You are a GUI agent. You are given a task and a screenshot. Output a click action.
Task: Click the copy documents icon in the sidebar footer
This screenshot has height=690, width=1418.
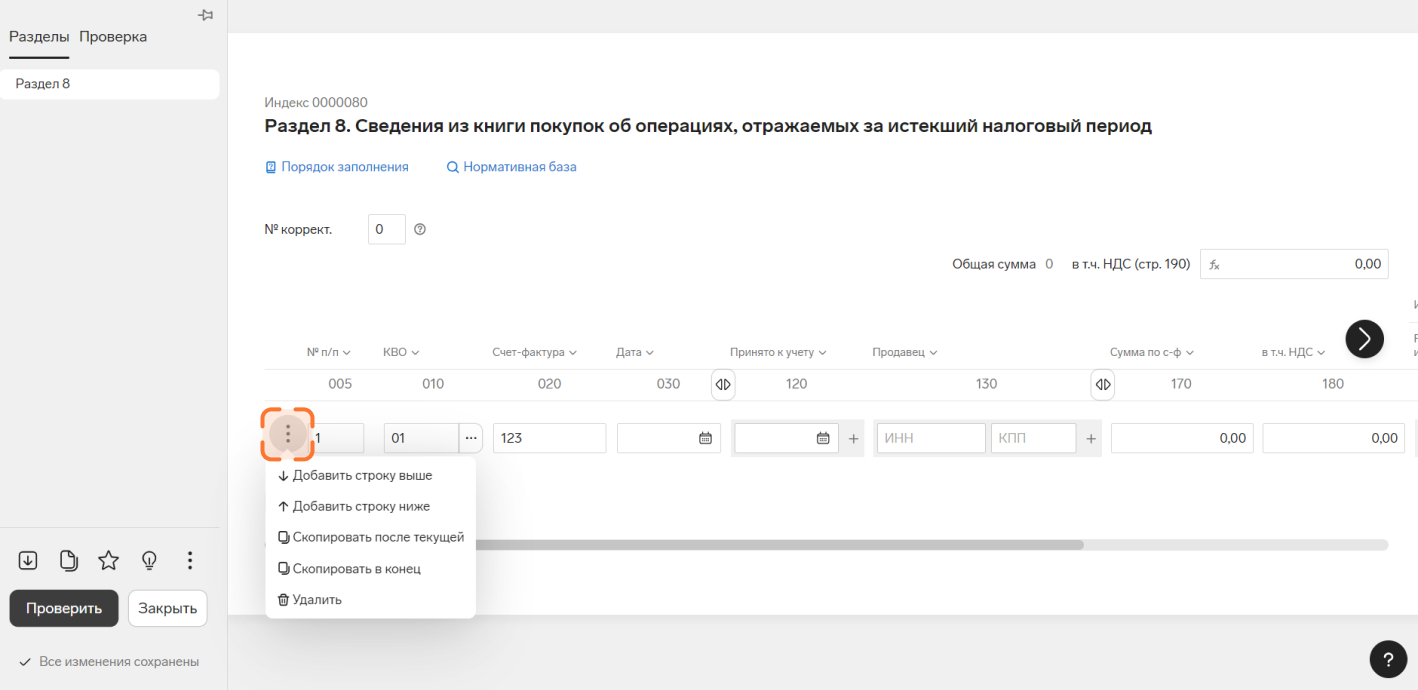click(x=69, y=560)
